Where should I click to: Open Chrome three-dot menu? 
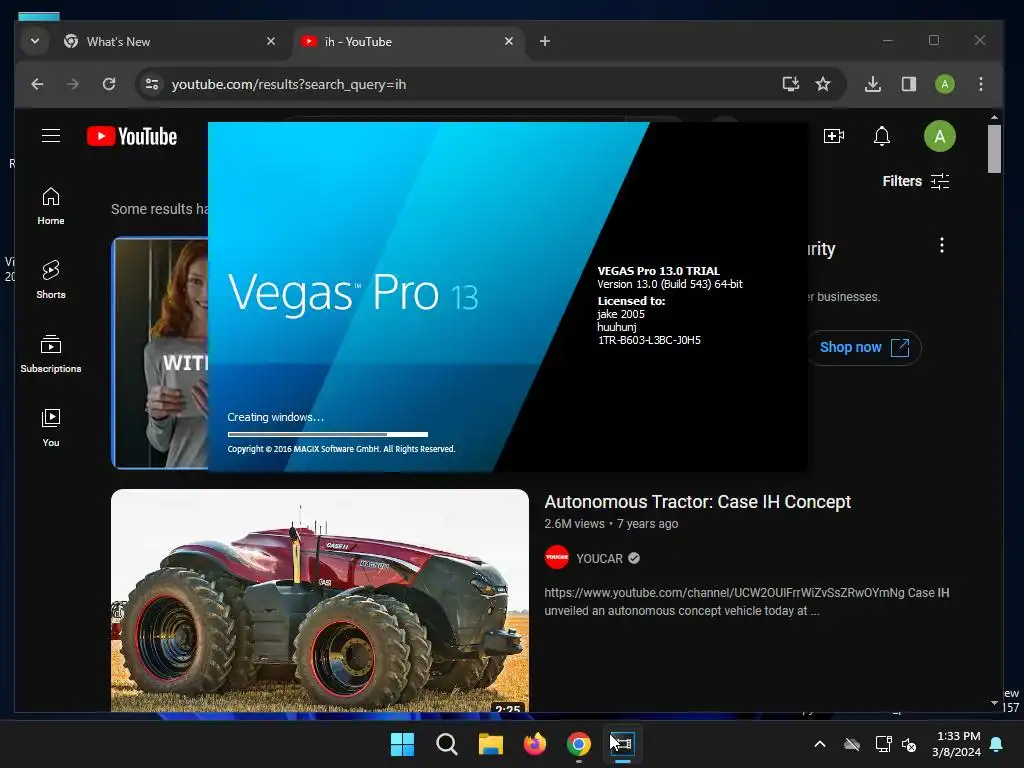point(980,84)
